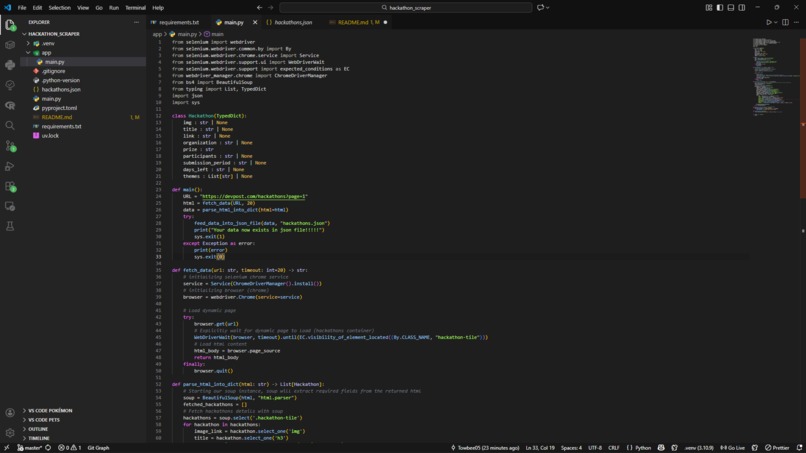Click the Explorer more actions ellipsis
The width and height of the screenshot is (806, 453).
coord(136,22)
